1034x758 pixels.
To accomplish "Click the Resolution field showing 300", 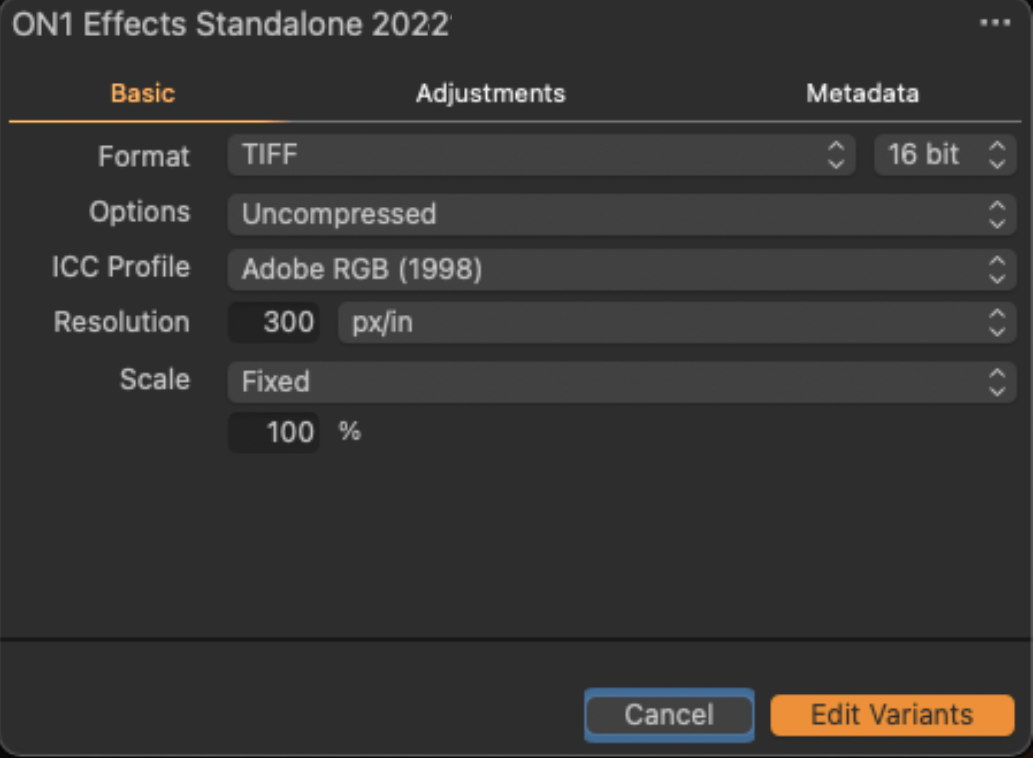I will 274,323.
